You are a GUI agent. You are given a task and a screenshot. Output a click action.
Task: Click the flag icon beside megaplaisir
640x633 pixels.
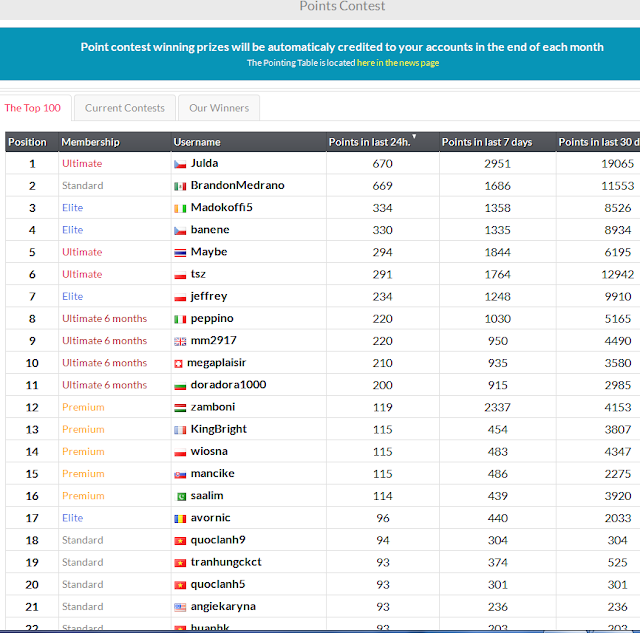pyautogui.click(x=179, y=363)
